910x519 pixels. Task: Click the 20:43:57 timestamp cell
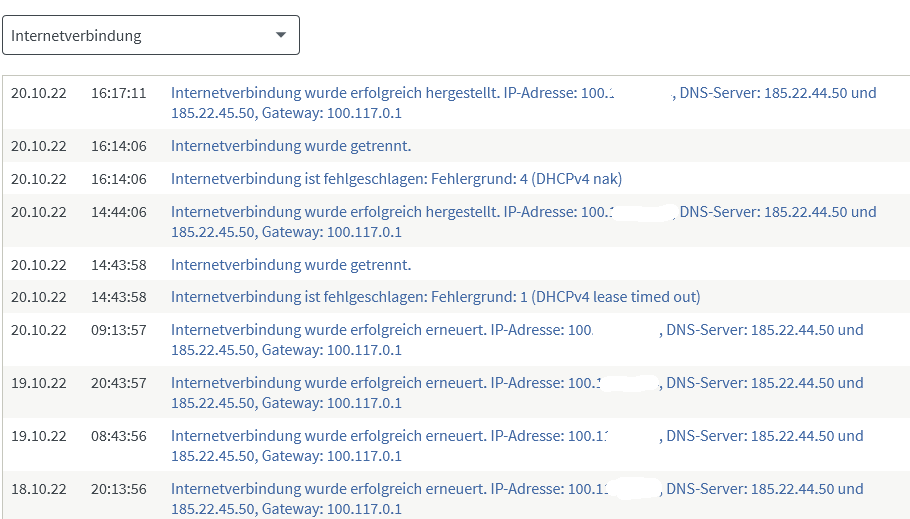point(118,383)
